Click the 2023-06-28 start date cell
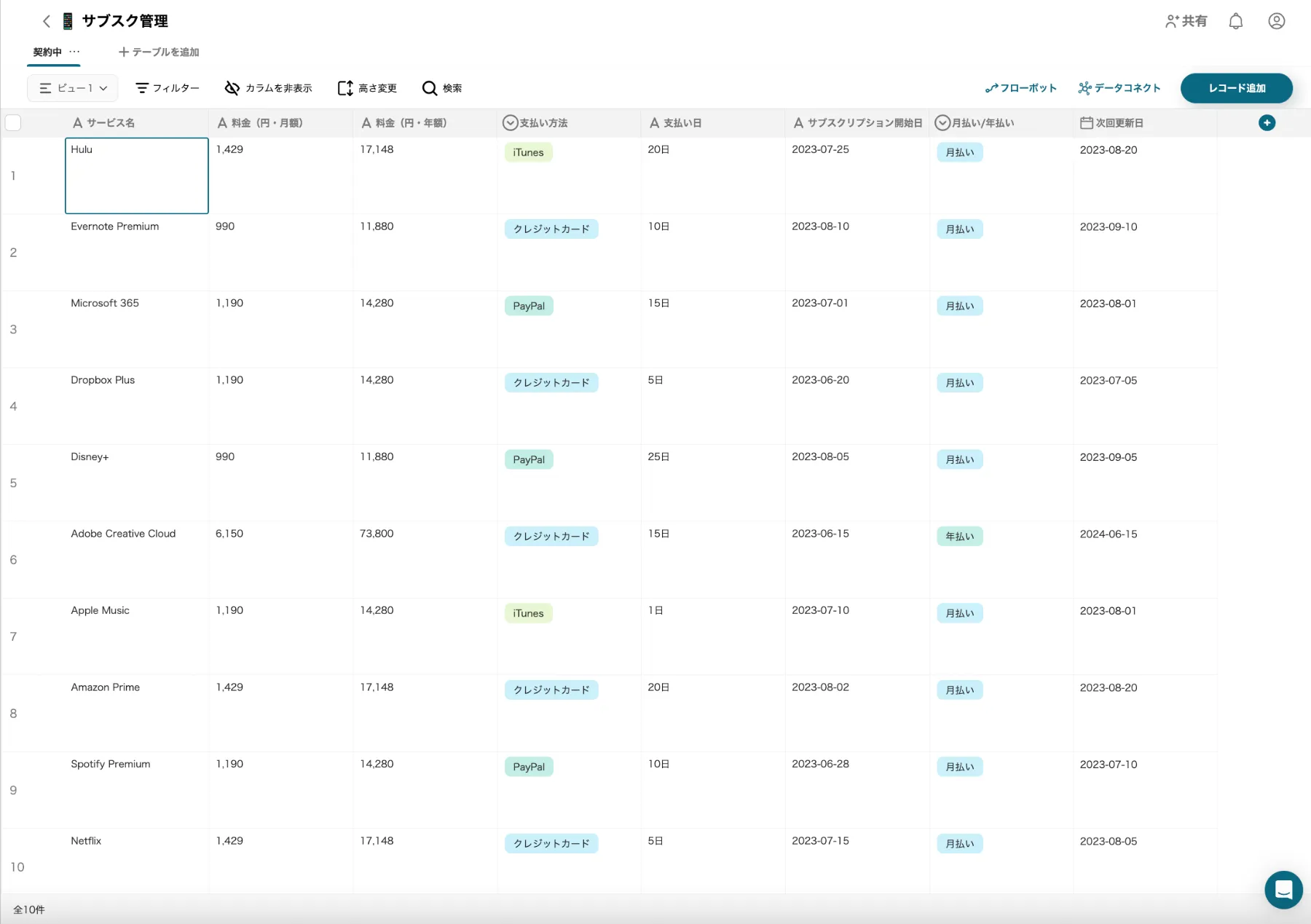The height and width of the screenshot is (924, 1311). [857, 790]
